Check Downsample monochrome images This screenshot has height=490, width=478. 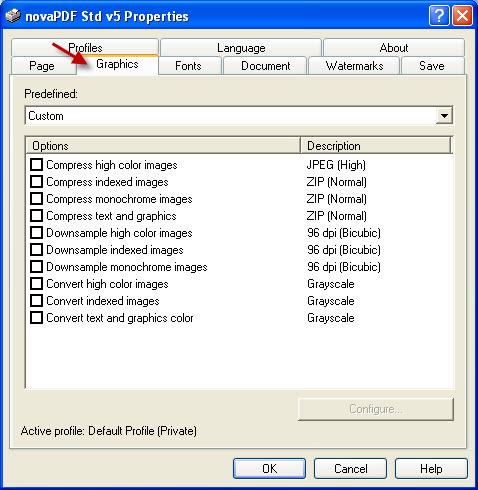click(x=36, y=267)
